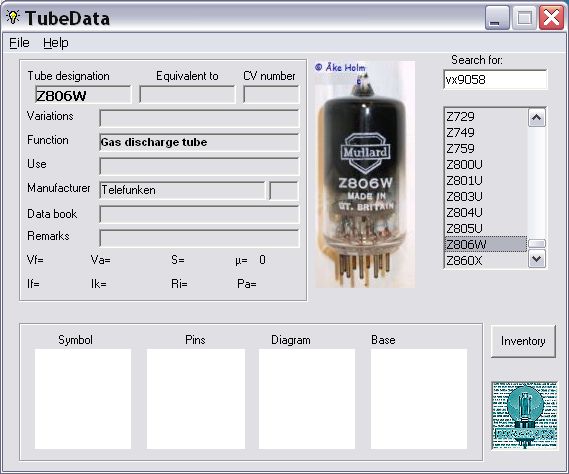Image resolution: width=569 pixels, height=474 pixels.
Task: Select Z749 in the tube list
Action: (x=486, y=132)
